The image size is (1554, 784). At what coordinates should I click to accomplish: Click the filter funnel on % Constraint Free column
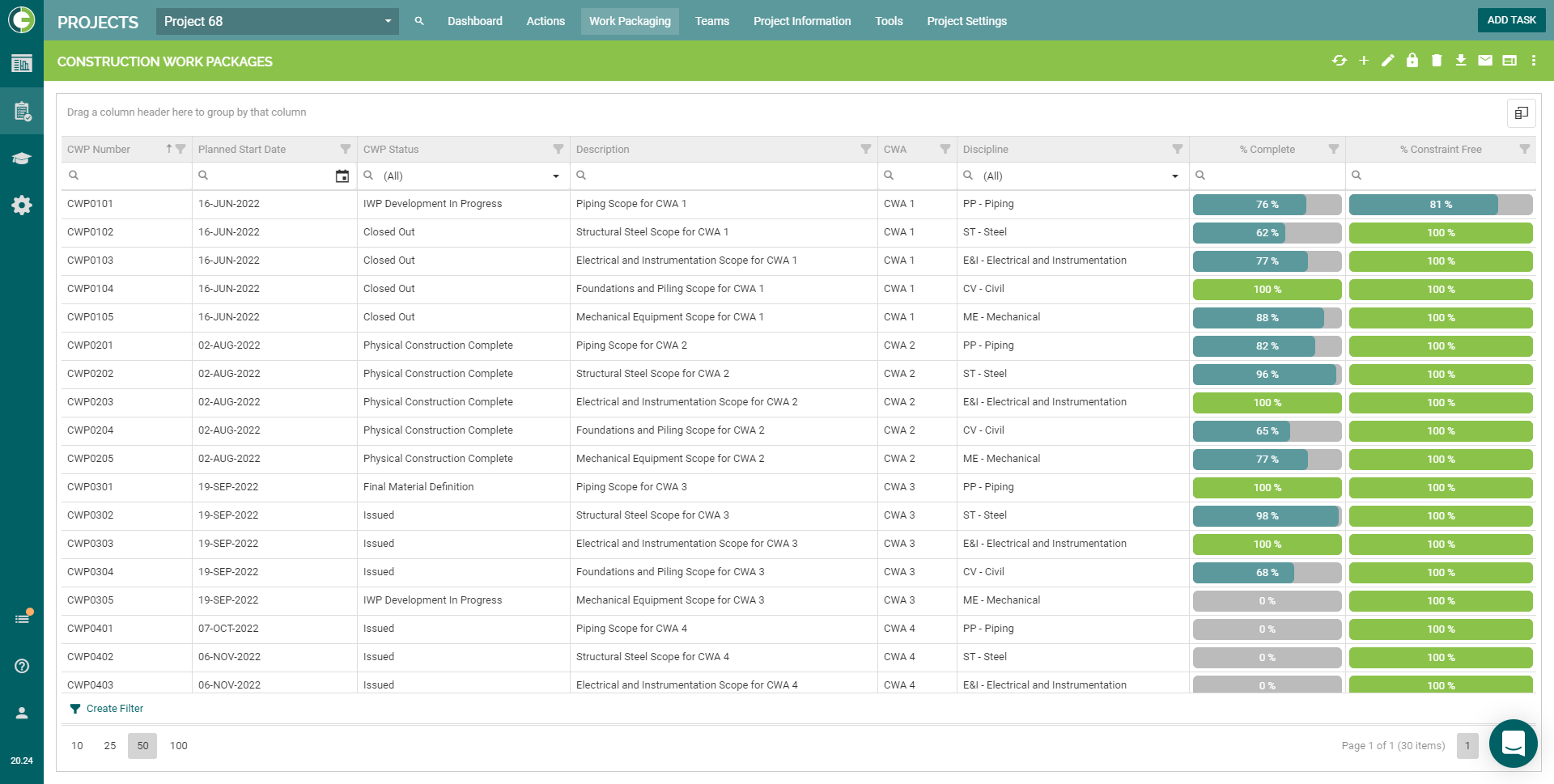tap(1525, 149)
